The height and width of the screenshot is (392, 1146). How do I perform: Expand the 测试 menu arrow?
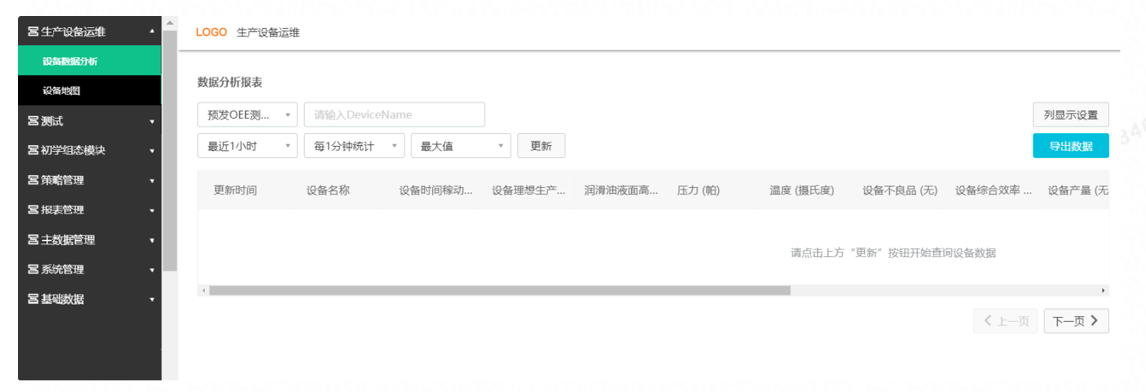tap(151, 121)
